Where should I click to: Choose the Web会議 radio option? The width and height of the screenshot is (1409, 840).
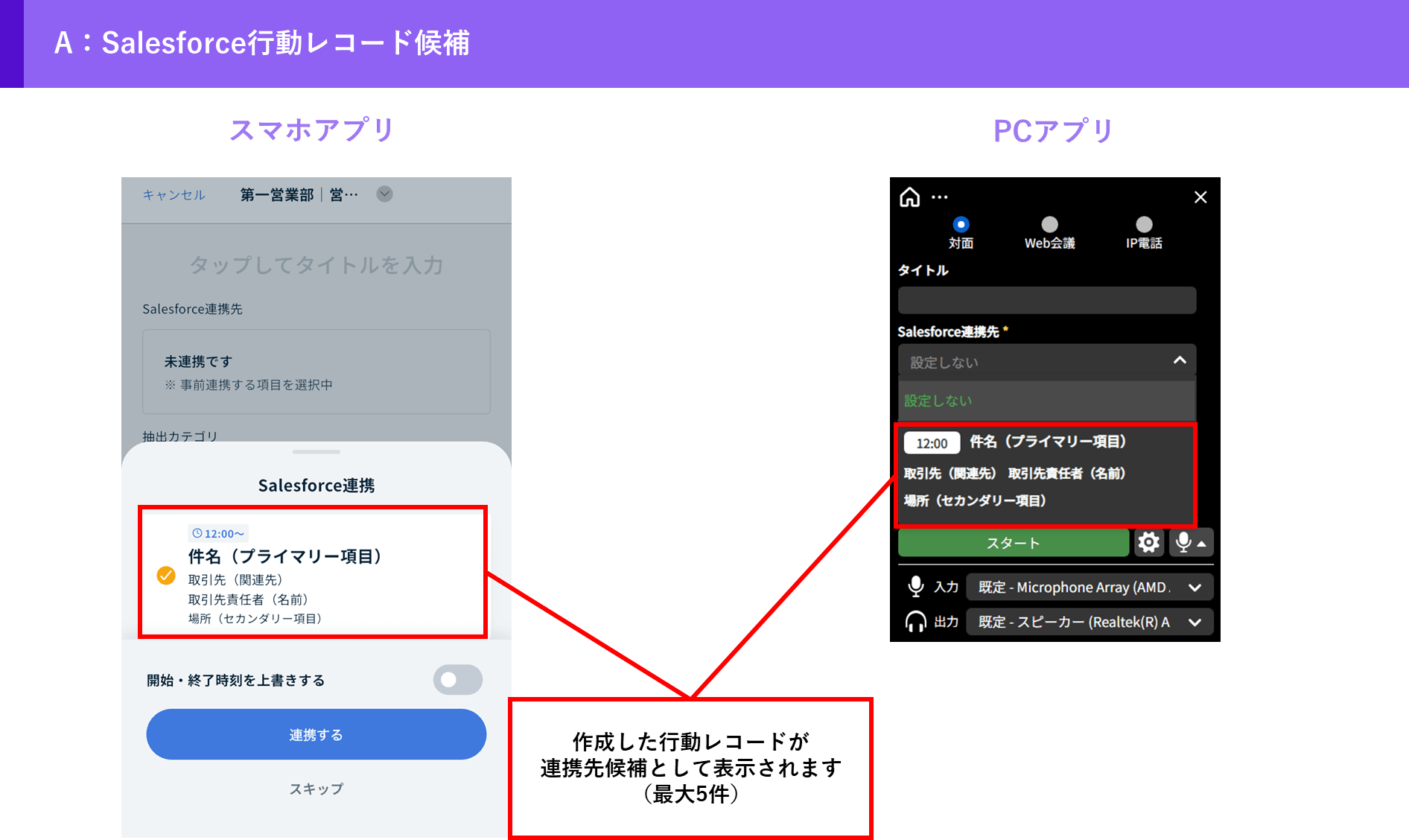(x=1049, y=224)
